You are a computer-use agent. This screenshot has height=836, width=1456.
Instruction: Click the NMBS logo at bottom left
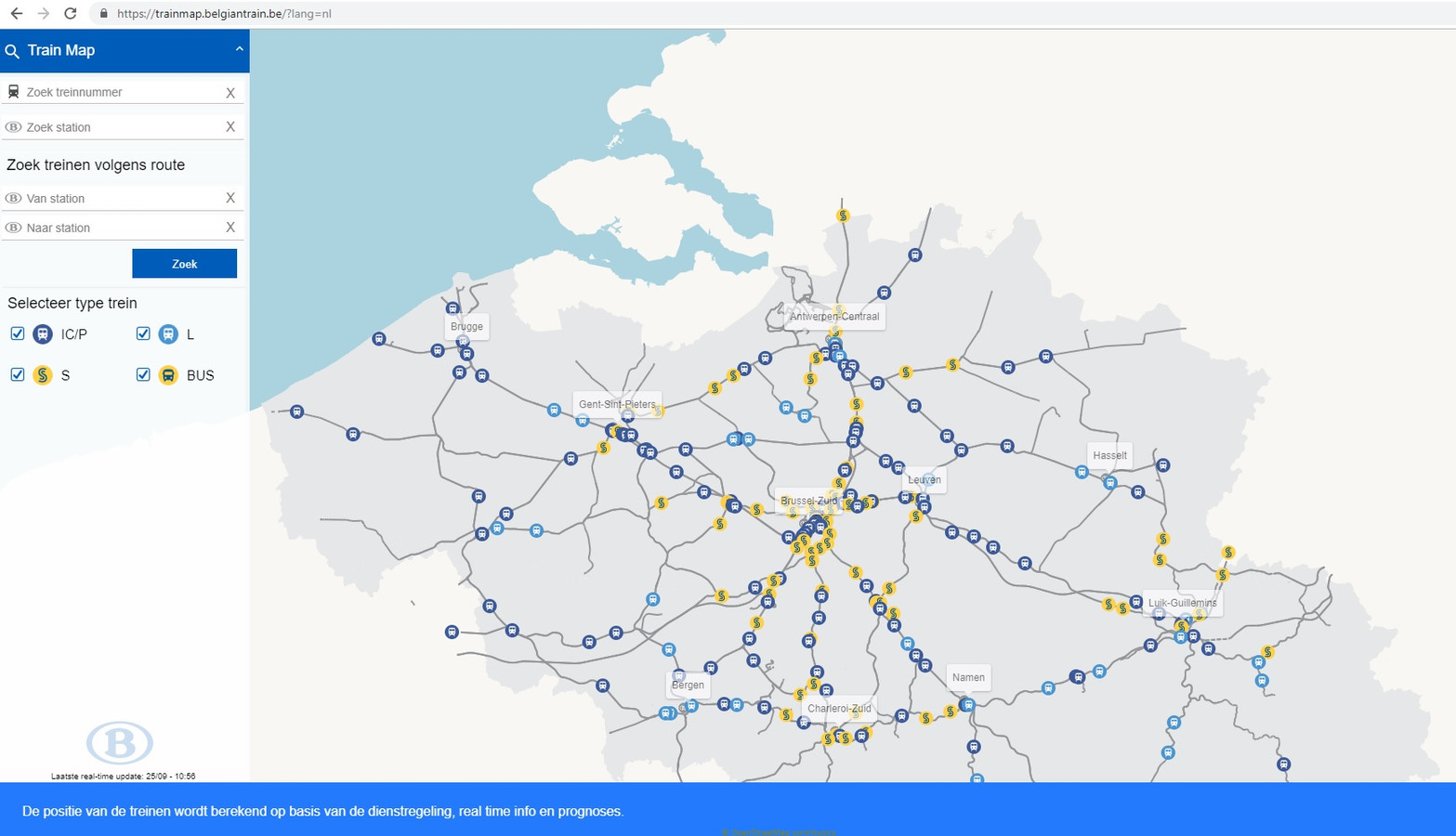[119, 742]
